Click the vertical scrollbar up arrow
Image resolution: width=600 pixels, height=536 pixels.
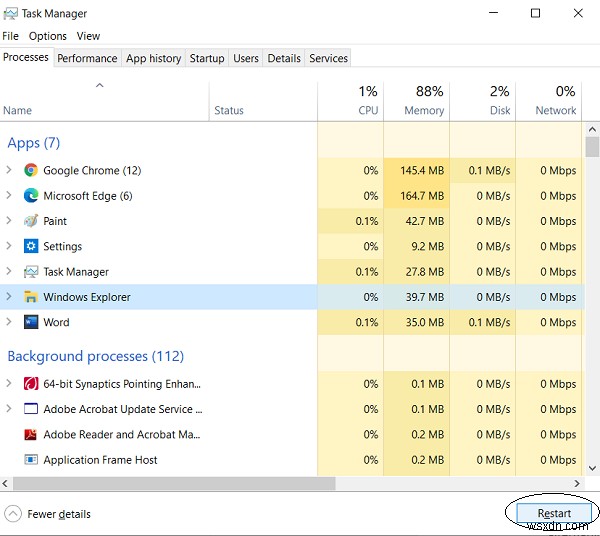592,130
